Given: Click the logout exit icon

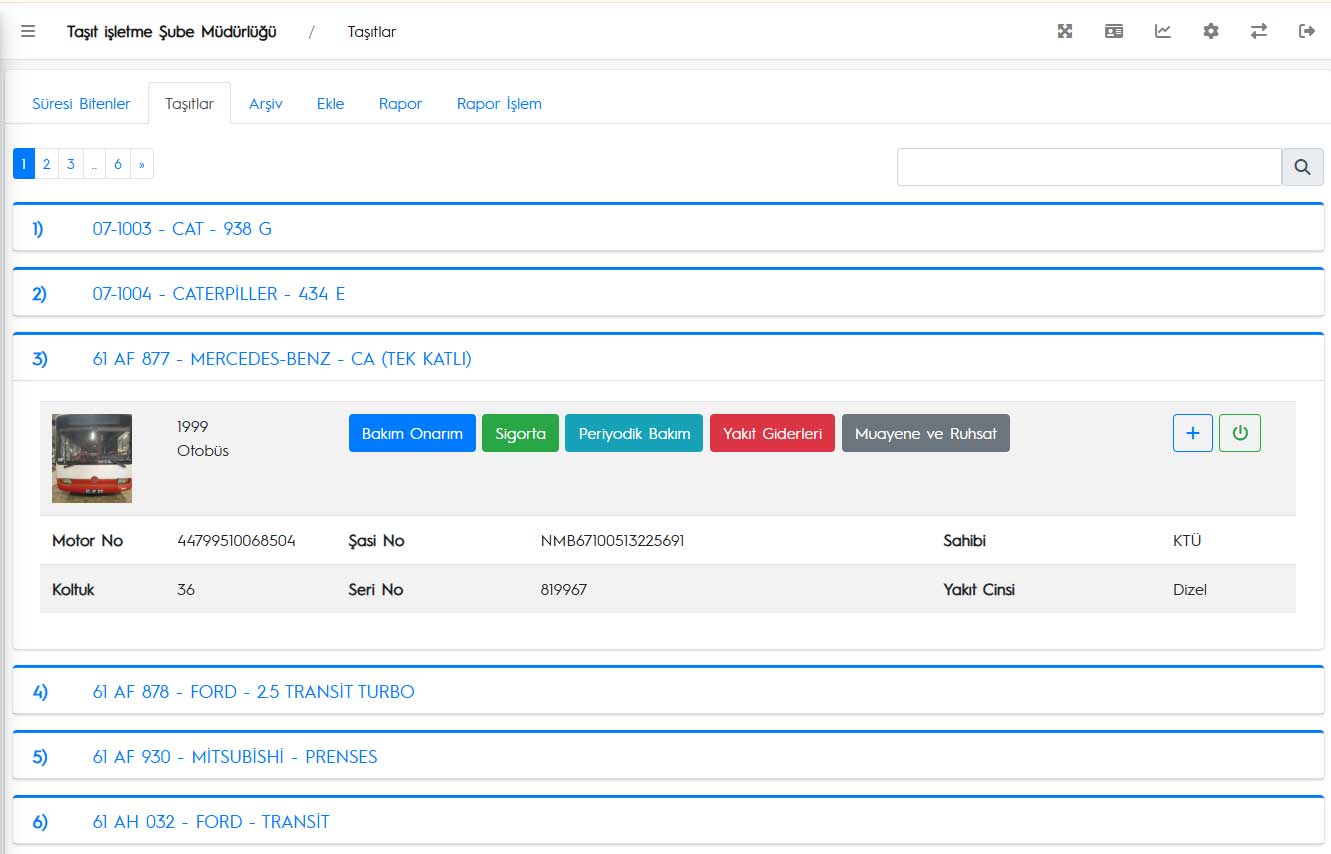Looking at the screenshot, I should (x=1306, y=32).
